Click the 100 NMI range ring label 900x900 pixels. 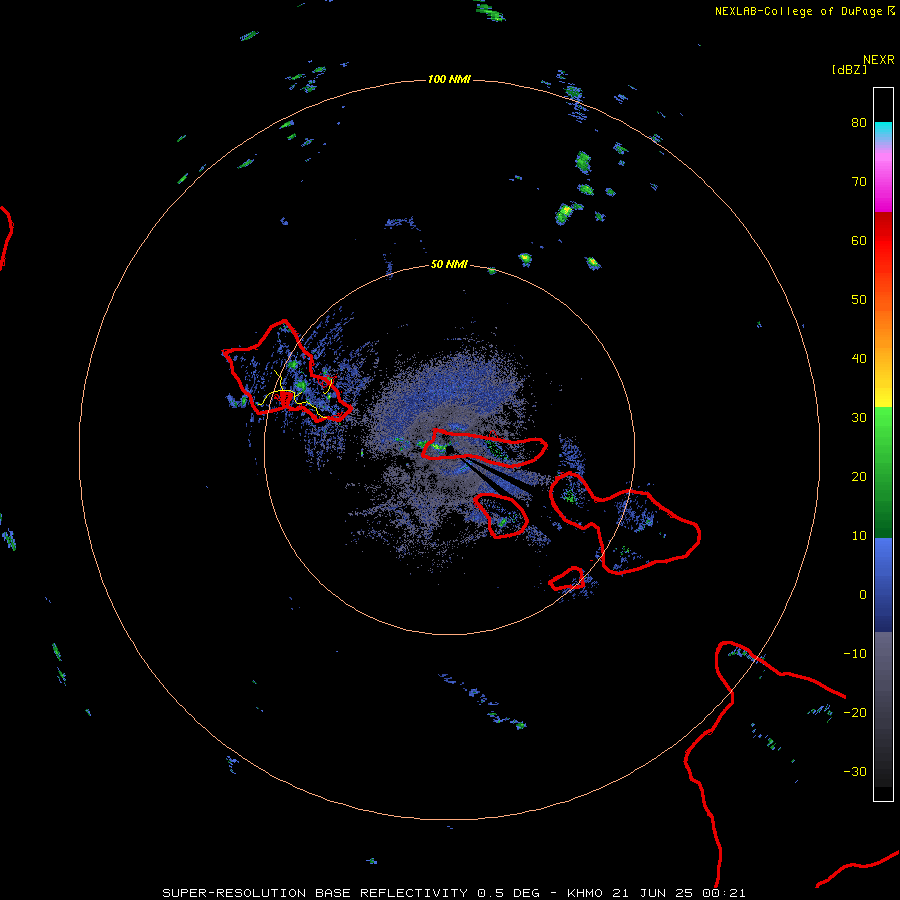449,79
